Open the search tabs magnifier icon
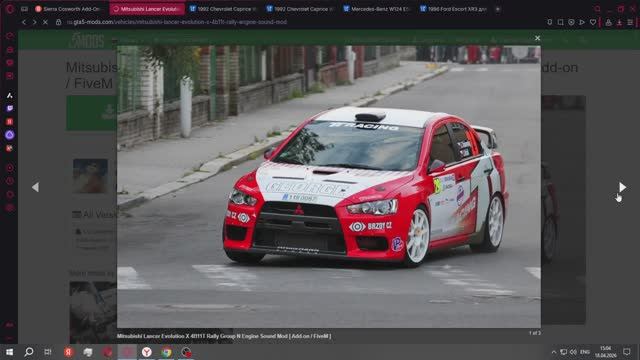 pyautogui.click(x=597, y=9)
